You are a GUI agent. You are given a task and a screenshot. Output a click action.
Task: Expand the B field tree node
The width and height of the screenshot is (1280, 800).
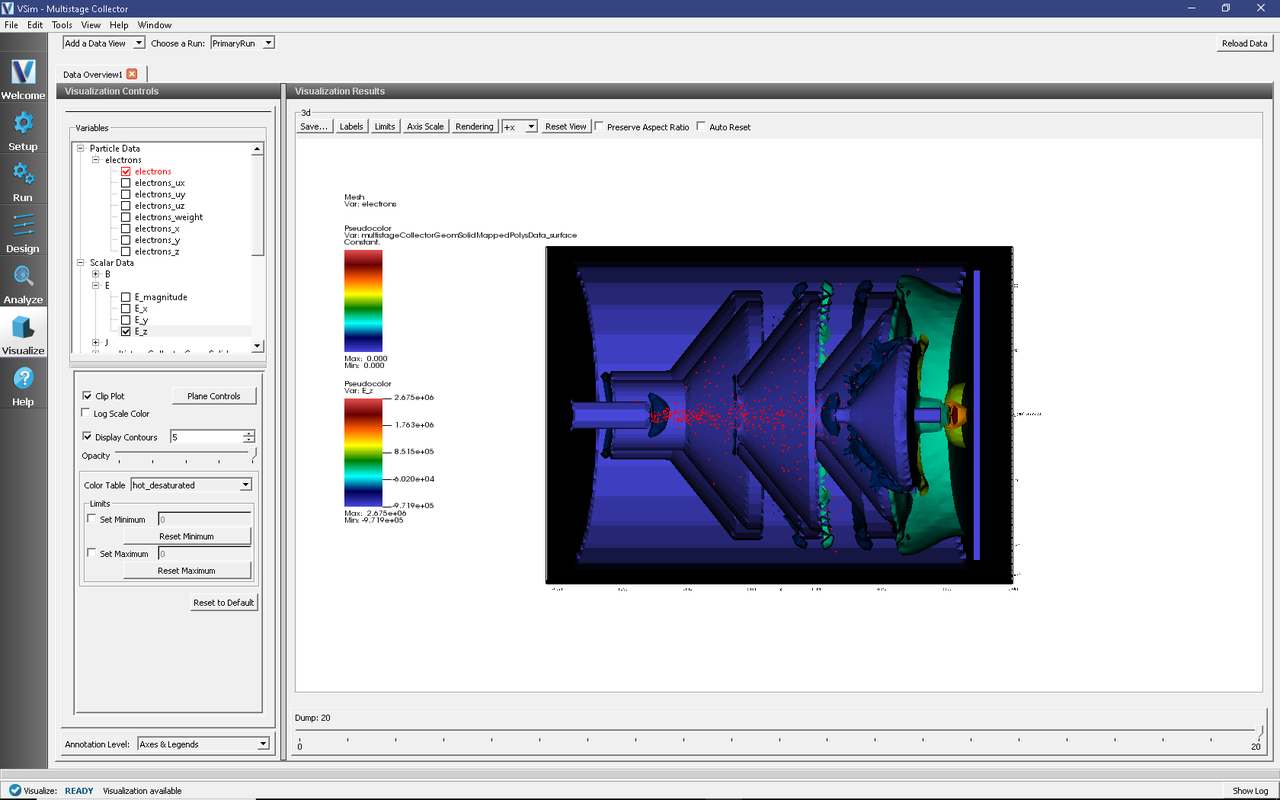point(95,274)
